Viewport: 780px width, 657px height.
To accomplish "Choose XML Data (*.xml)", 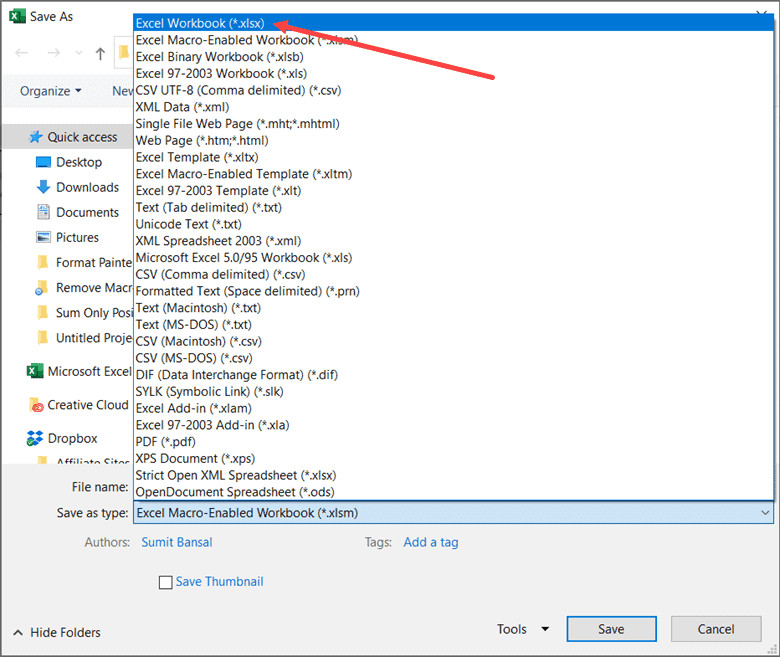I will click(x=453, y=107).
